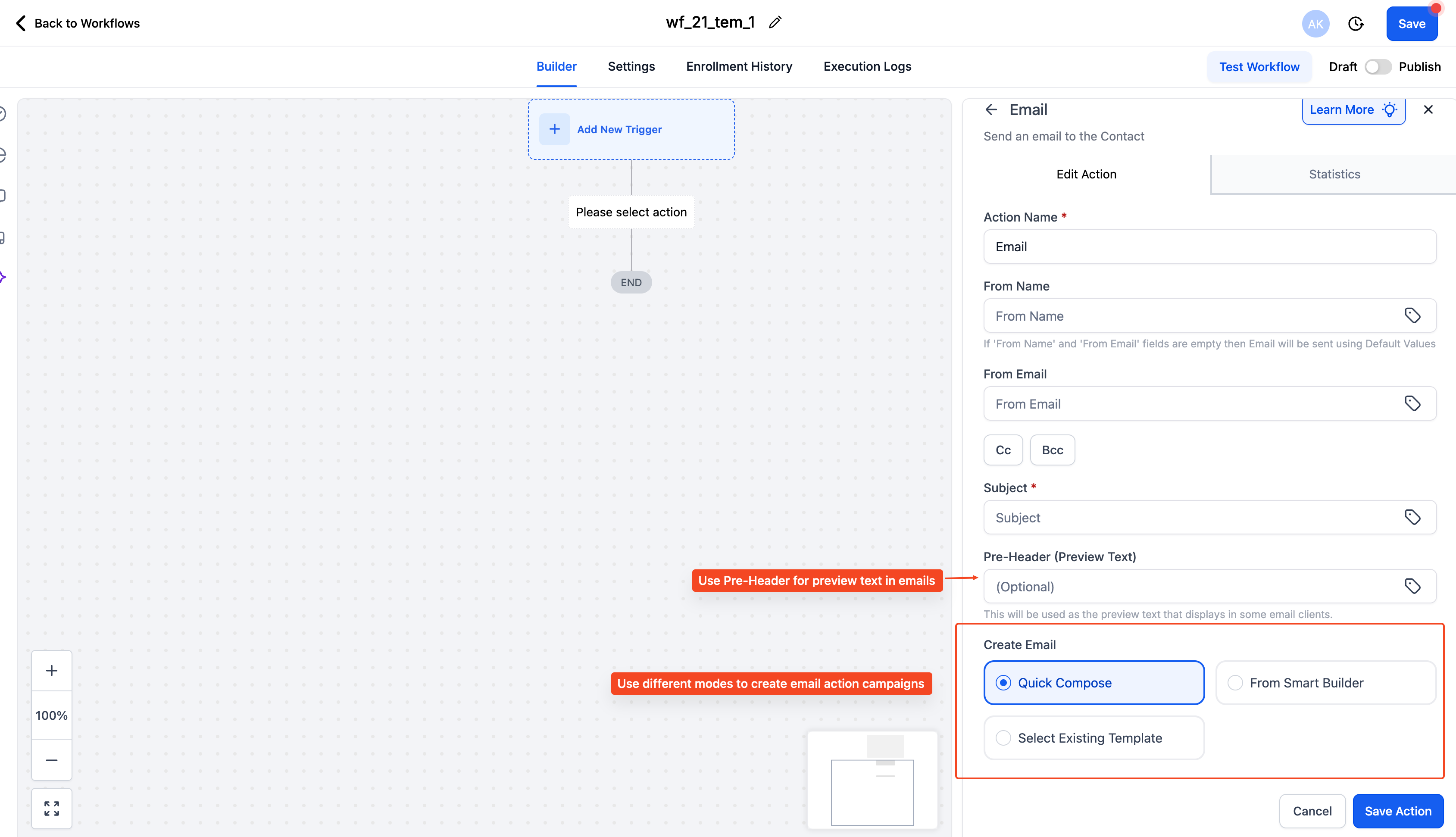
Task: Open custom values tag in Subject field
Action: coord(1412,517)
